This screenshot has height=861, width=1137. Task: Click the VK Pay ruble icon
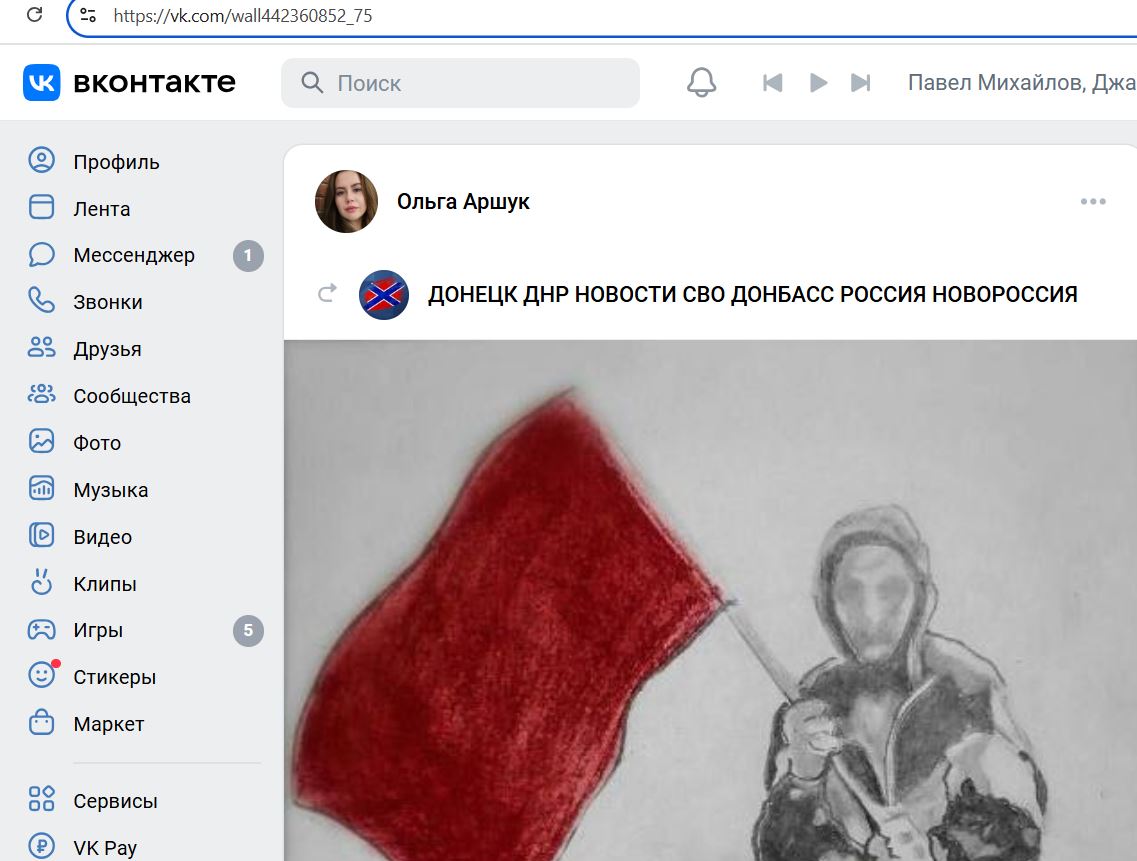41,846
